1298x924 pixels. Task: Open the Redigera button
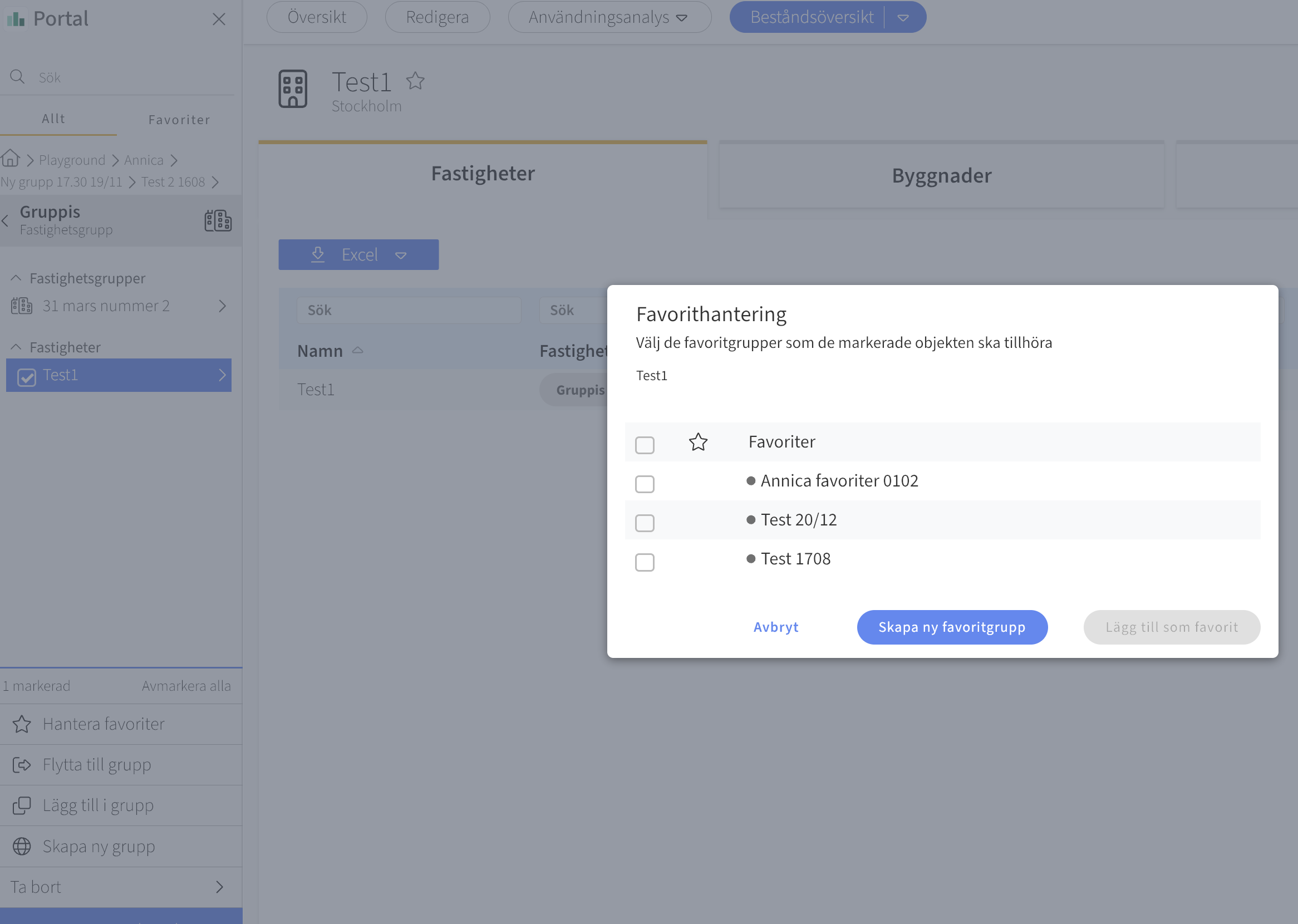[x=437, y=17]
